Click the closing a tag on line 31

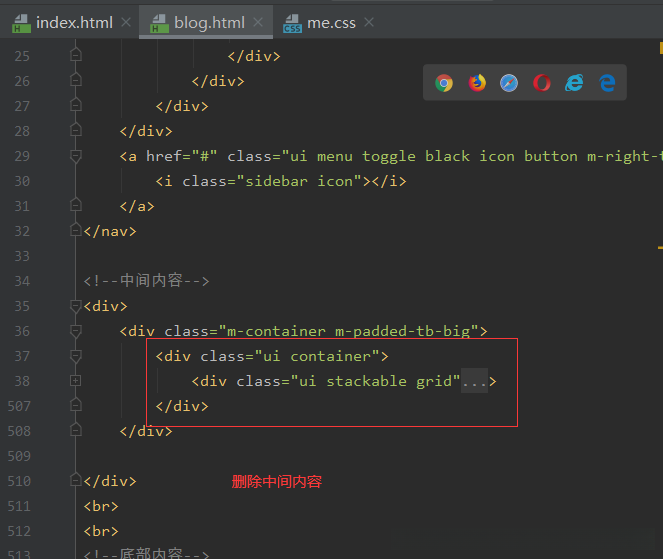point(137,206)
